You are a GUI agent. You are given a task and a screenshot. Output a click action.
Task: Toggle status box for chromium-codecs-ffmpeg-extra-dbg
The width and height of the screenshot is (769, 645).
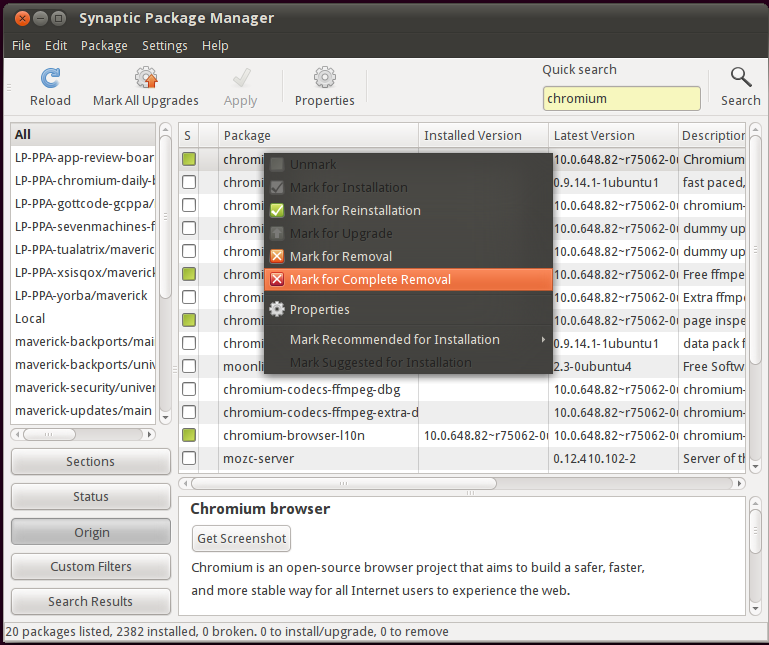tap(189, 413)
